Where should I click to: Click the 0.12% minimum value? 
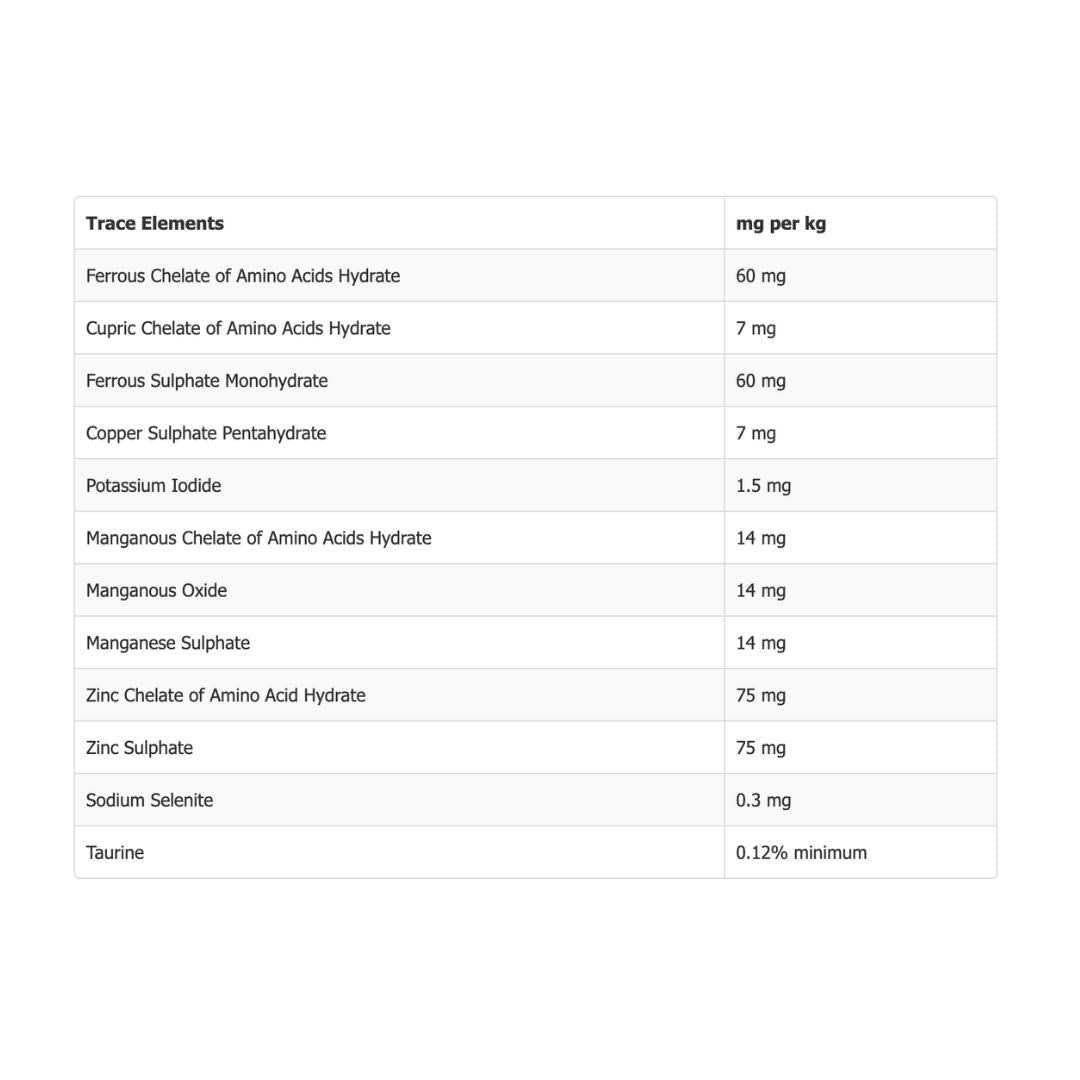click(x=801, y=853)
